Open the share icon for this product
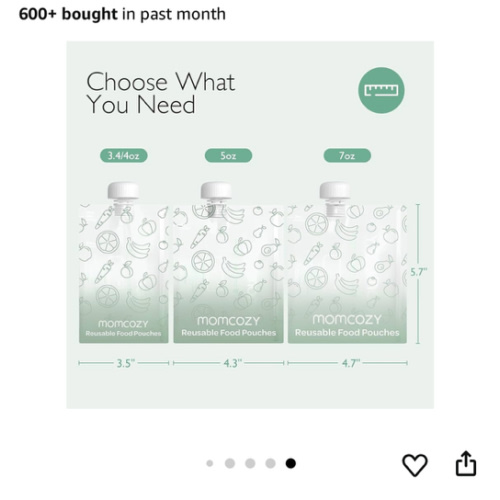The width and height of the screenshot is (500, 500). (x=466, y=464)
